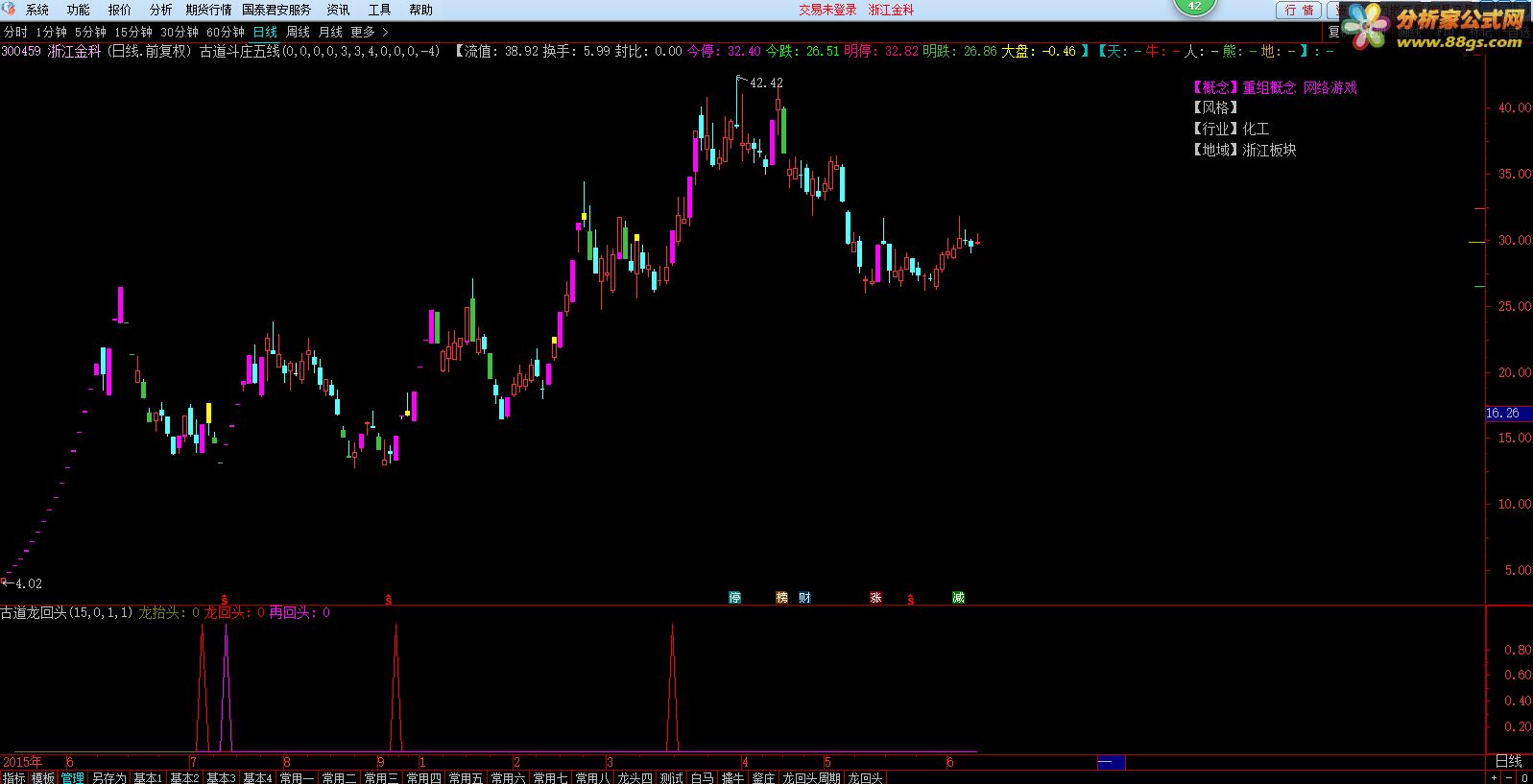
Task: Click the 减 event marker icon
Action: [958, 597]
